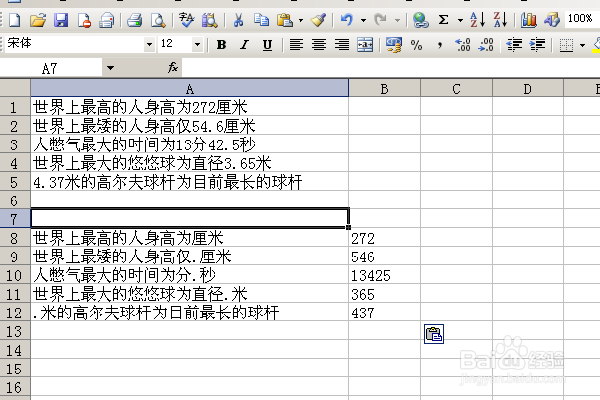Viewport: 600px width, 400px height.
Task: Apply borders with the Borders button
Action: [x=566, y=45]
